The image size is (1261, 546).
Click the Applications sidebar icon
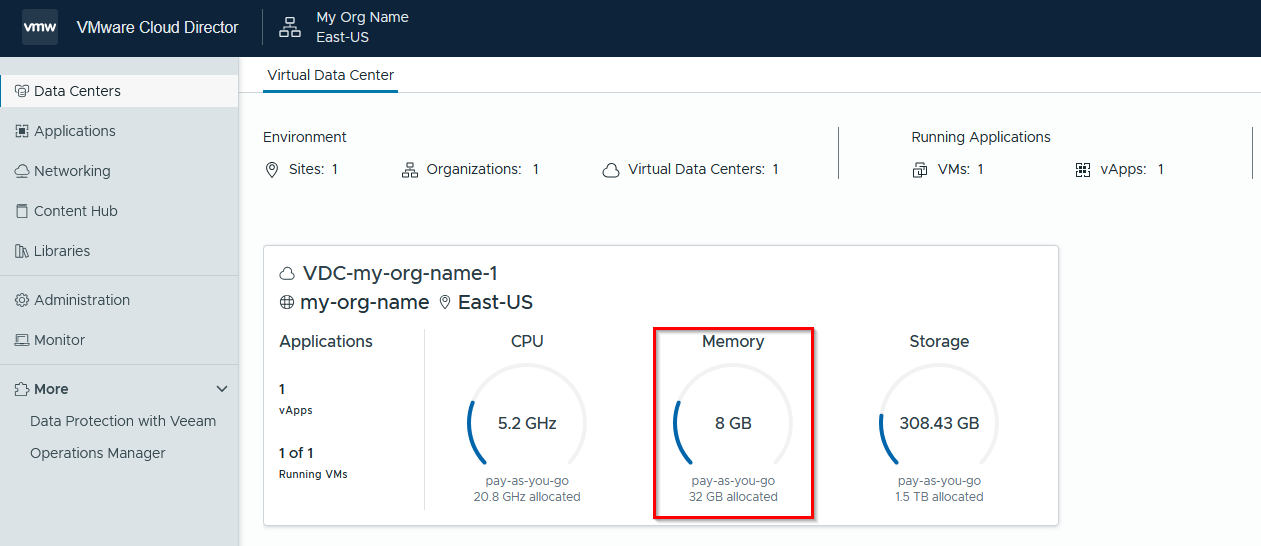pyautogui.click(x=22, y=131)
